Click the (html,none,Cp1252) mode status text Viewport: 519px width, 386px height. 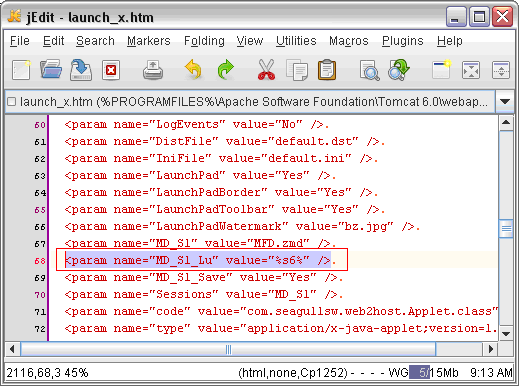(293, 373)
